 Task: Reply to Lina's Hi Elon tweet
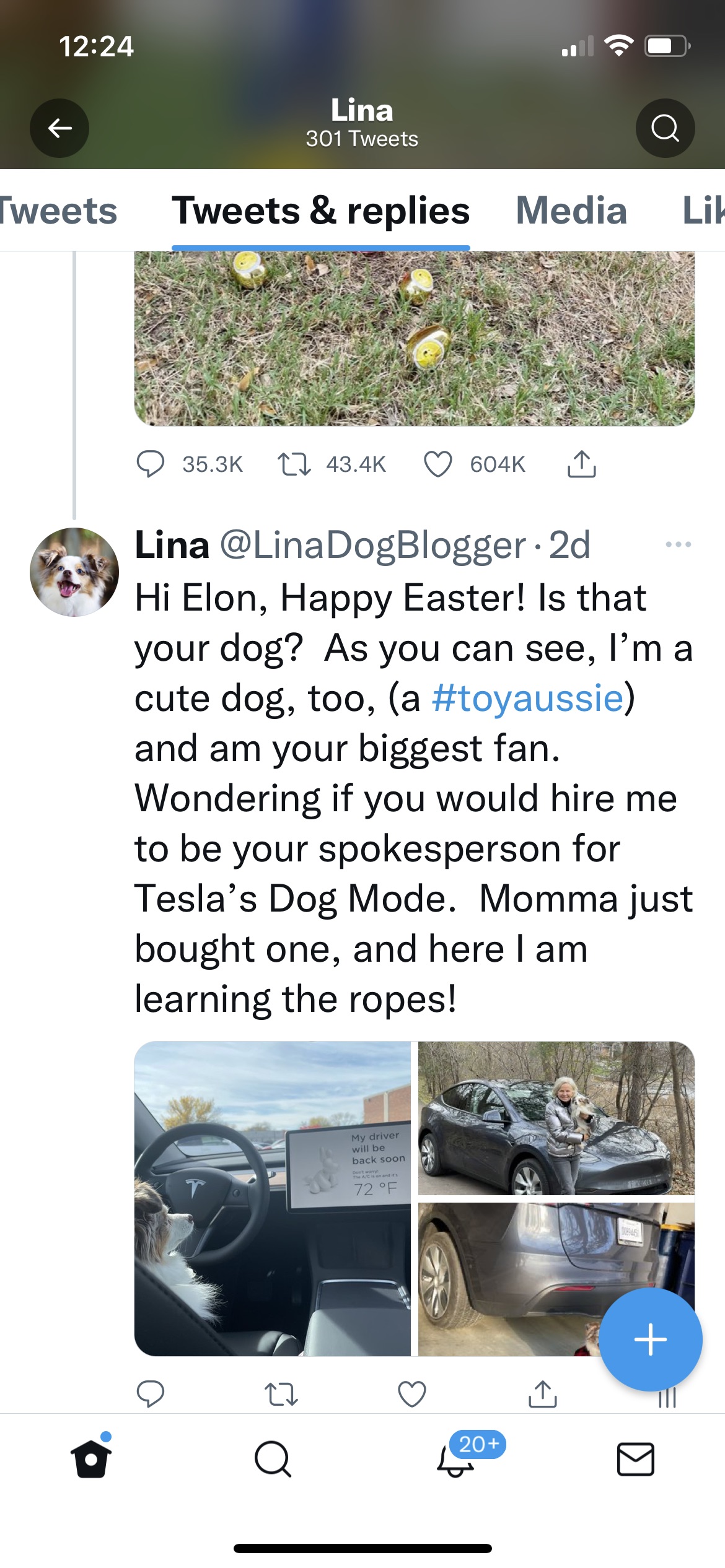[150, 1394]
